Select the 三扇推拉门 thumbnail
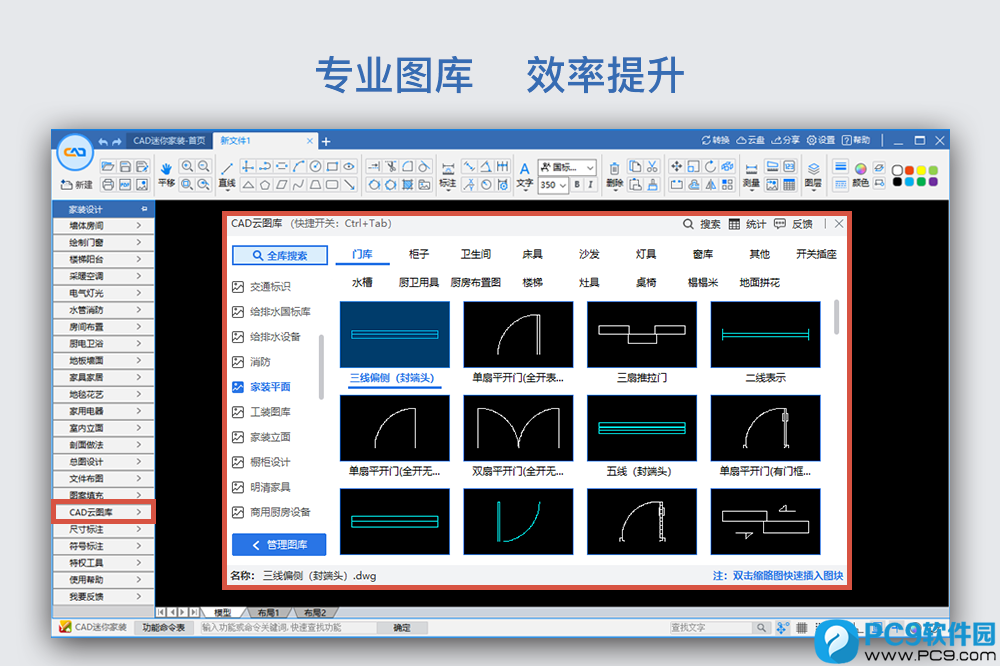This screenshot has width=1000, height=666. point(642,335)
